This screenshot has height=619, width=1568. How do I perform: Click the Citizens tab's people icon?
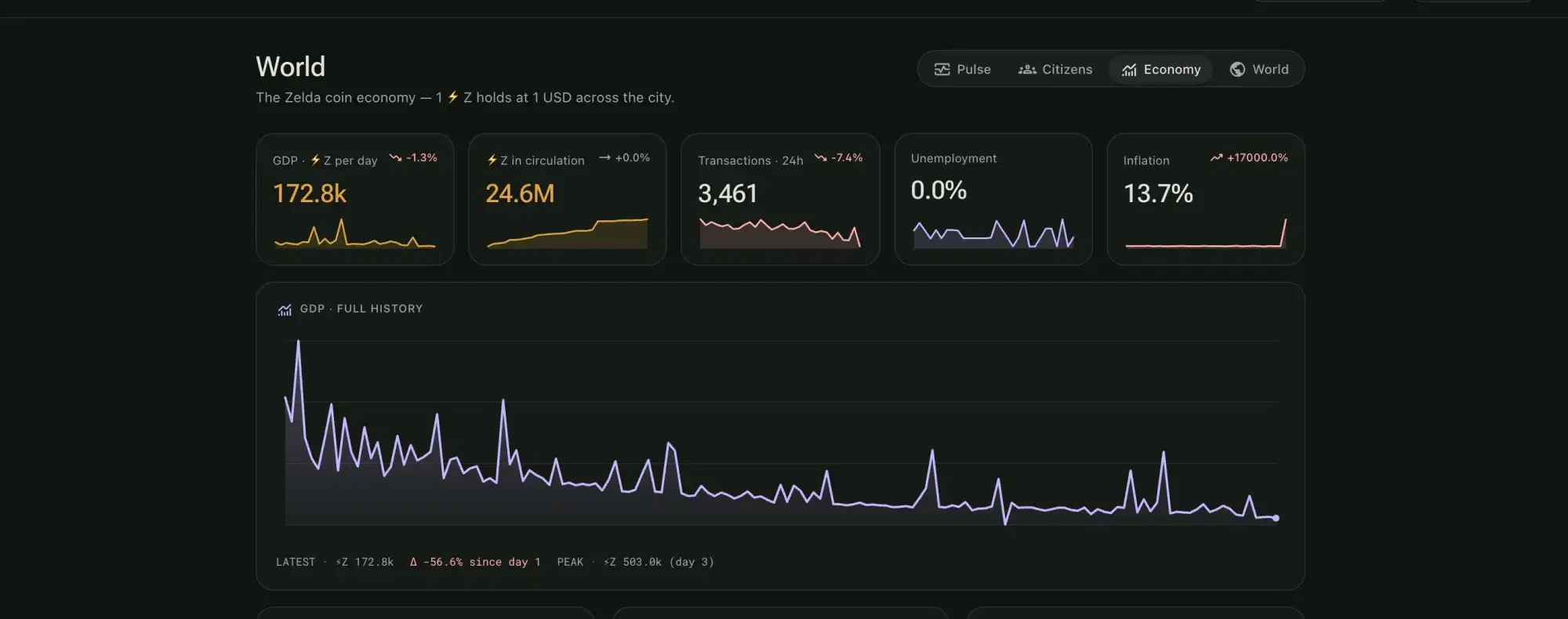point(1027,70)
